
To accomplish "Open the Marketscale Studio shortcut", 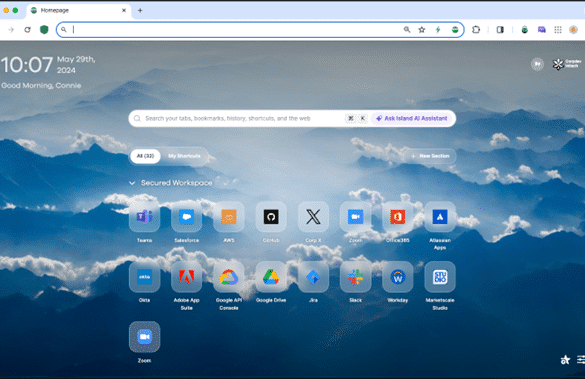I will [x=440, y=277].
